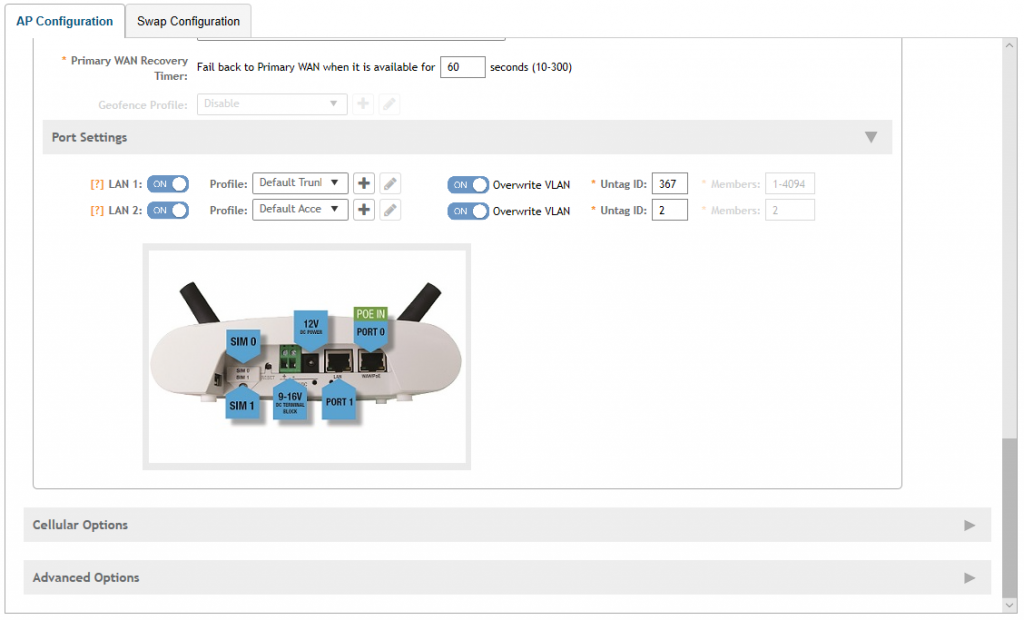Disable Overwrite VLAN for LAN 2
The height and width of the screenshot is (620, 1024).
(468, 212)
